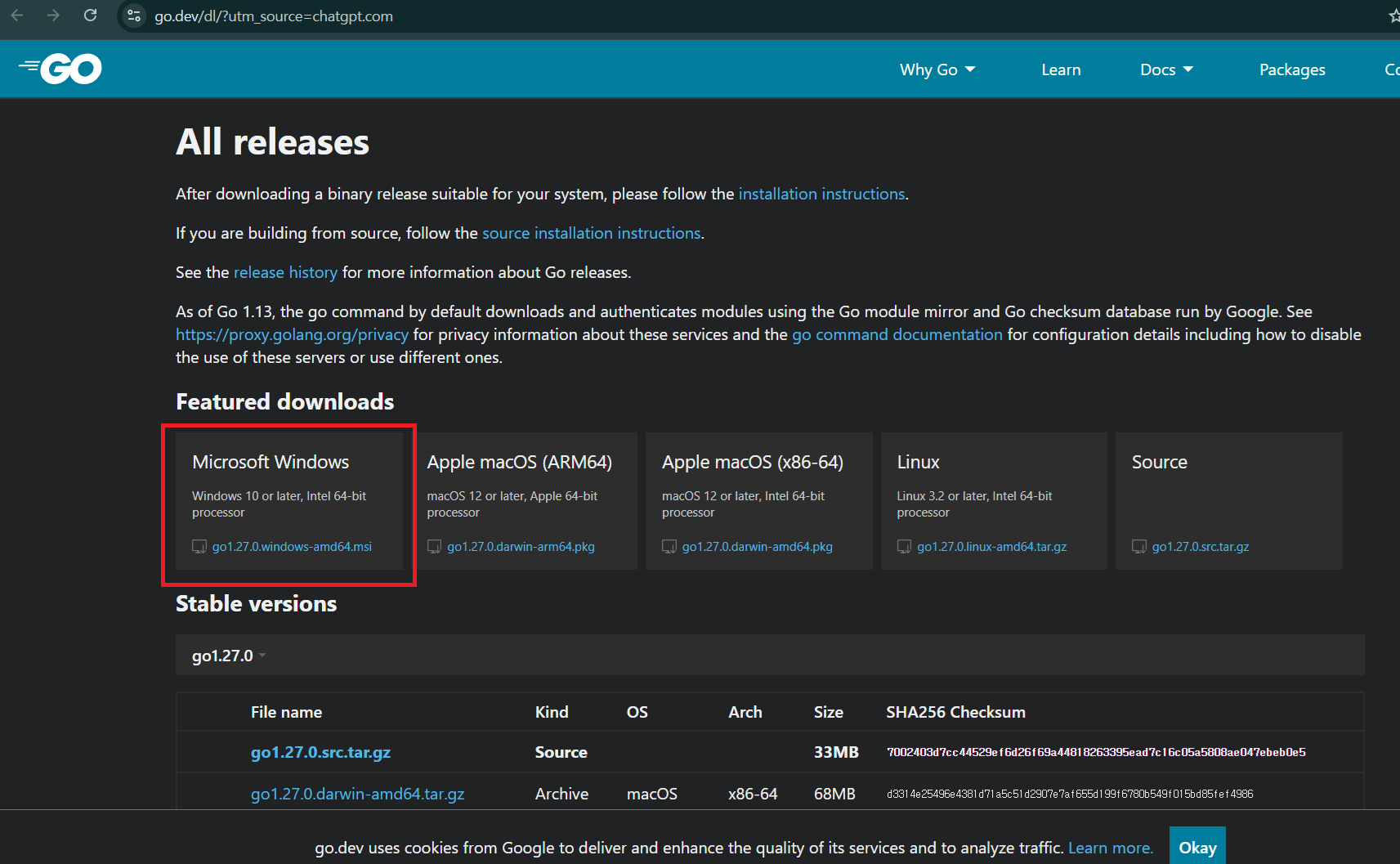The width and height of the screenshot is (1400, 864).
Task: Click download icon beside linux-amd64.tar.gz
Action: point(904,547)
